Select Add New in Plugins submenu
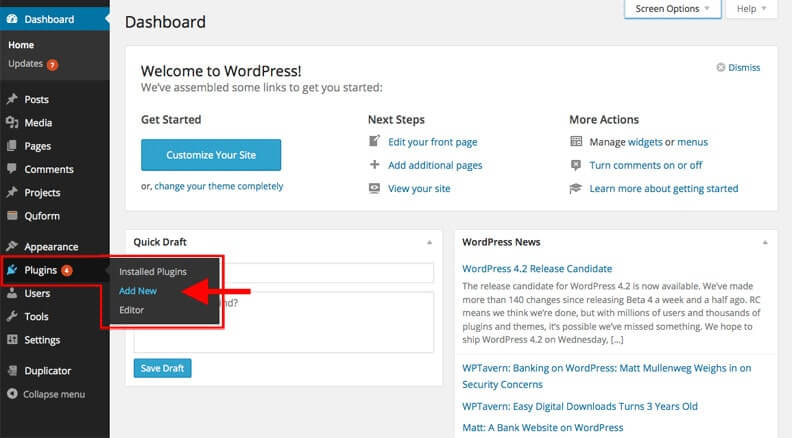The height and width of the screenshot is (438, 792). click(x=138, y=291)
